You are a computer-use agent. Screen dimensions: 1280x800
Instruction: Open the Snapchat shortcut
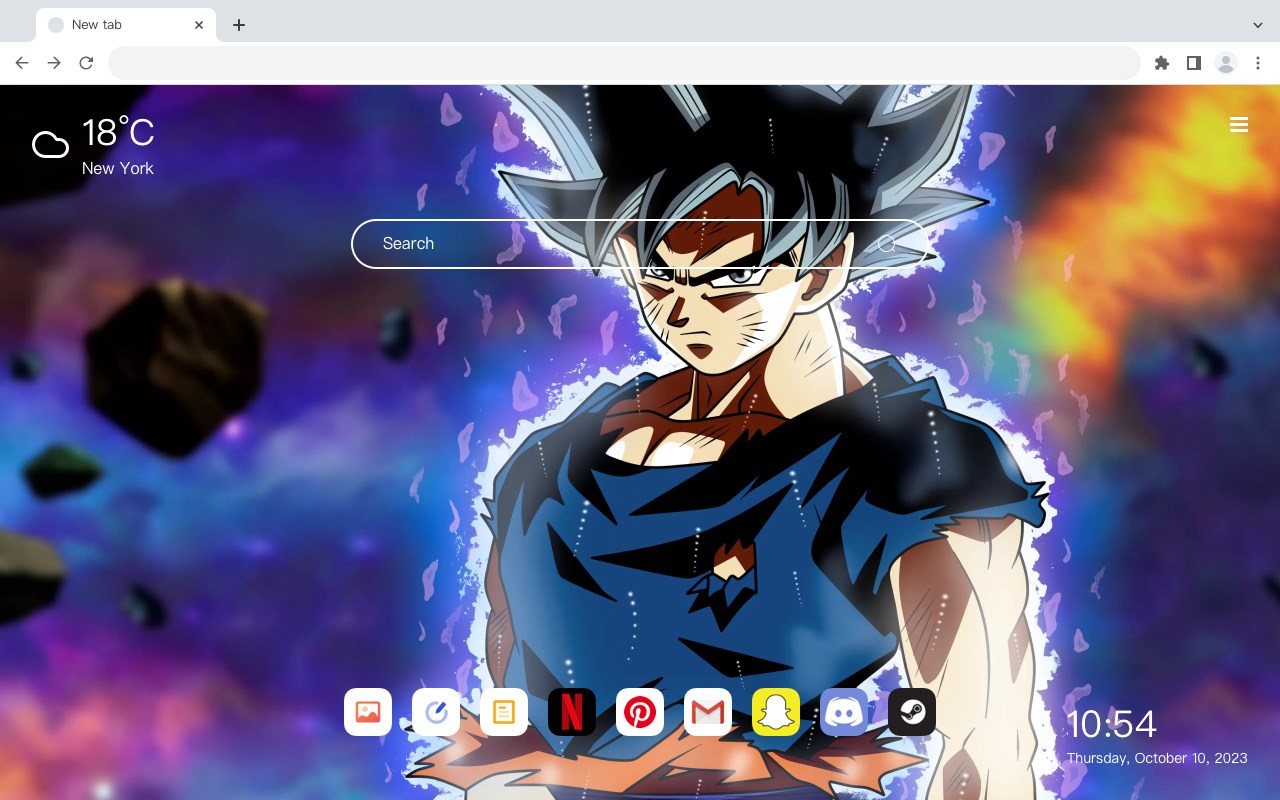[x=776, y=712]
